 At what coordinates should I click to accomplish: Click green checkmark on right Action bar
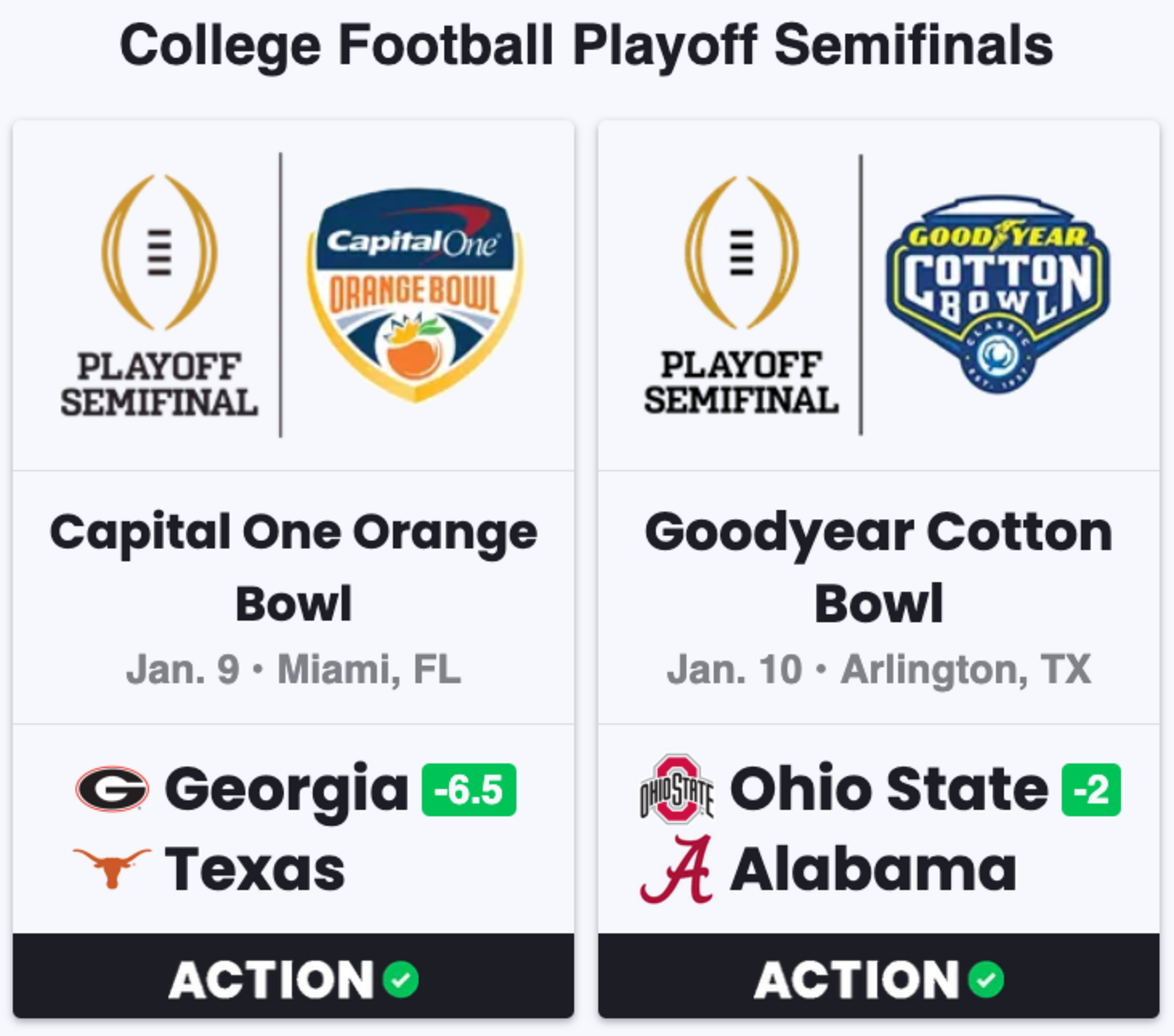[x=986, y=980]
